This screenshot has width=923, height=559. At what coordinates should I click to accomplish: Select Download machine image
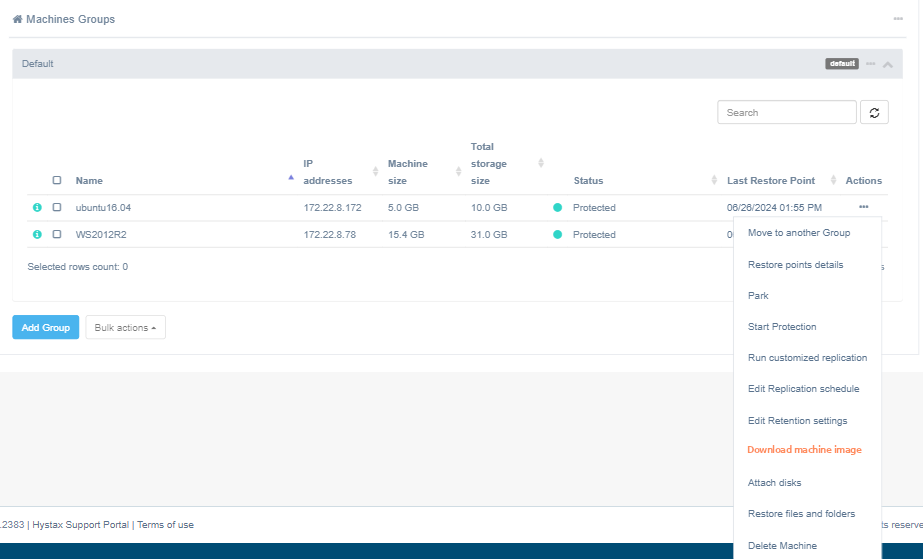coord(804,450)
